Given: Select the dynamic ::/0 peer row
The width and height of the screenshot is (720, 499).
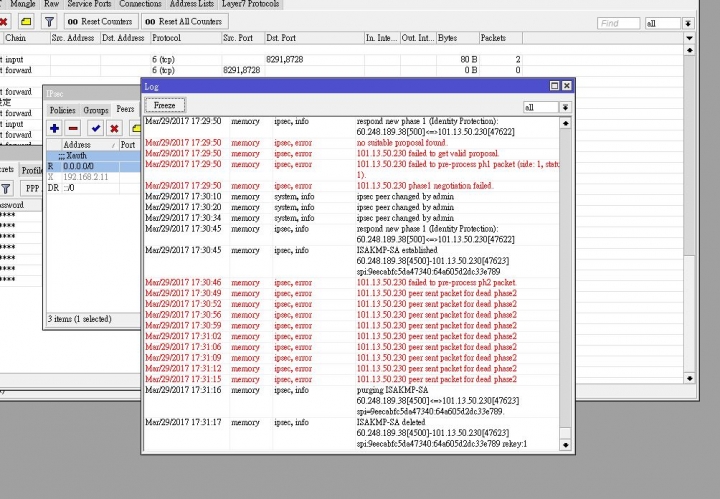Looking at the screenshot, I should [x=94, y=188].
